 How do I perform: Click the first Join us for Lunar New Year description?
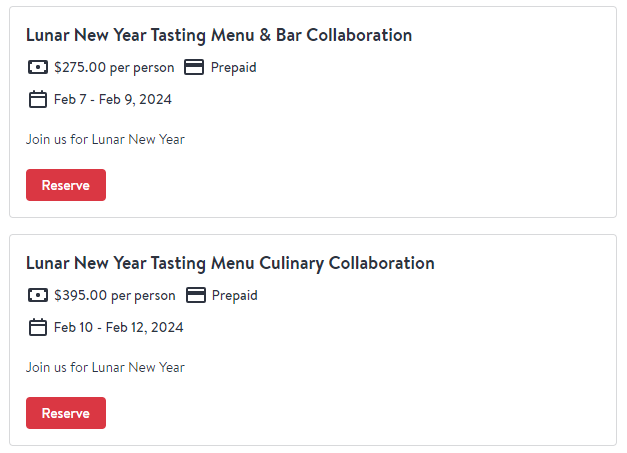[x=105, y=140]
